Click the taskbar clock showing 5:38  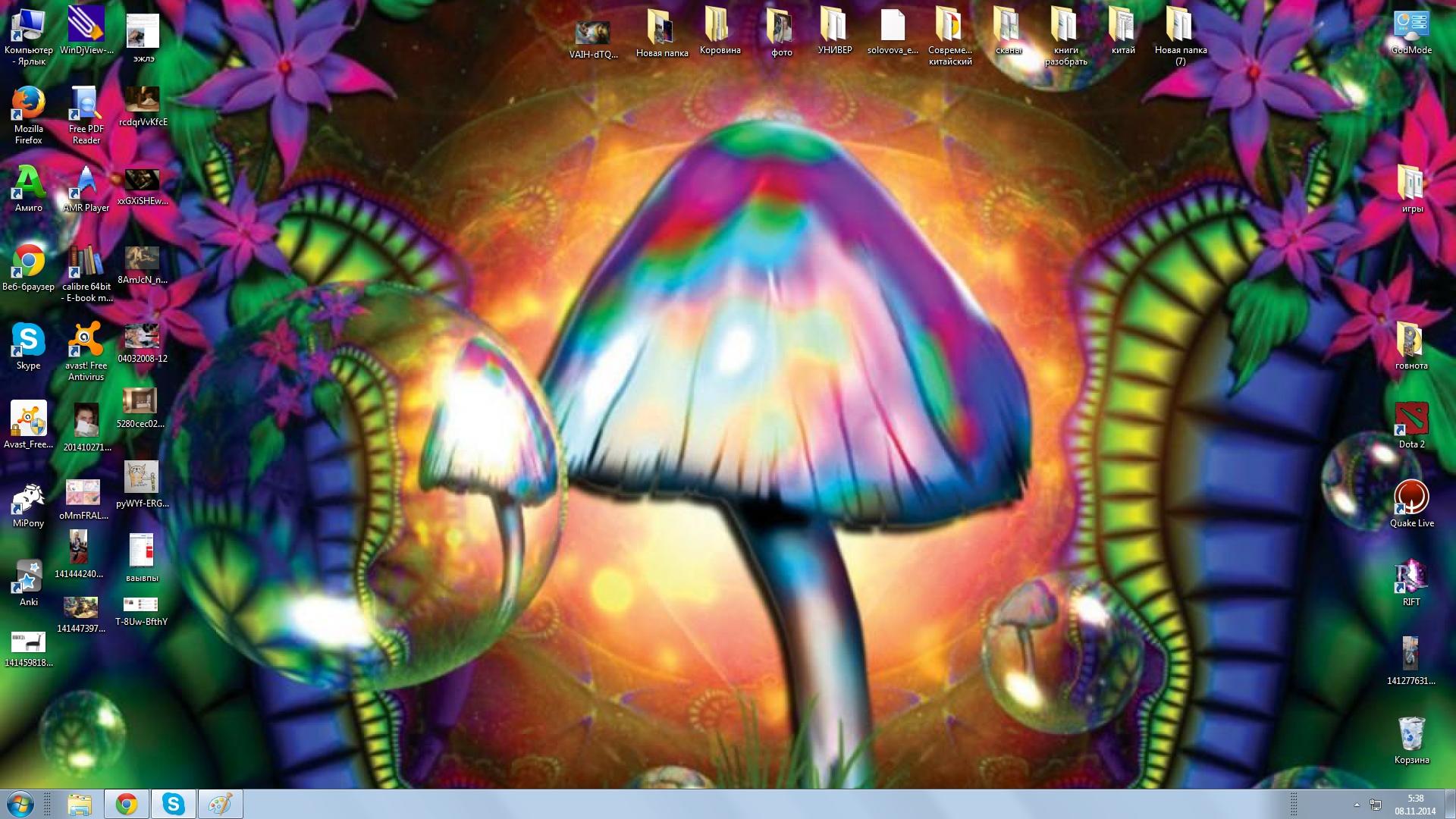point(1414,804)
